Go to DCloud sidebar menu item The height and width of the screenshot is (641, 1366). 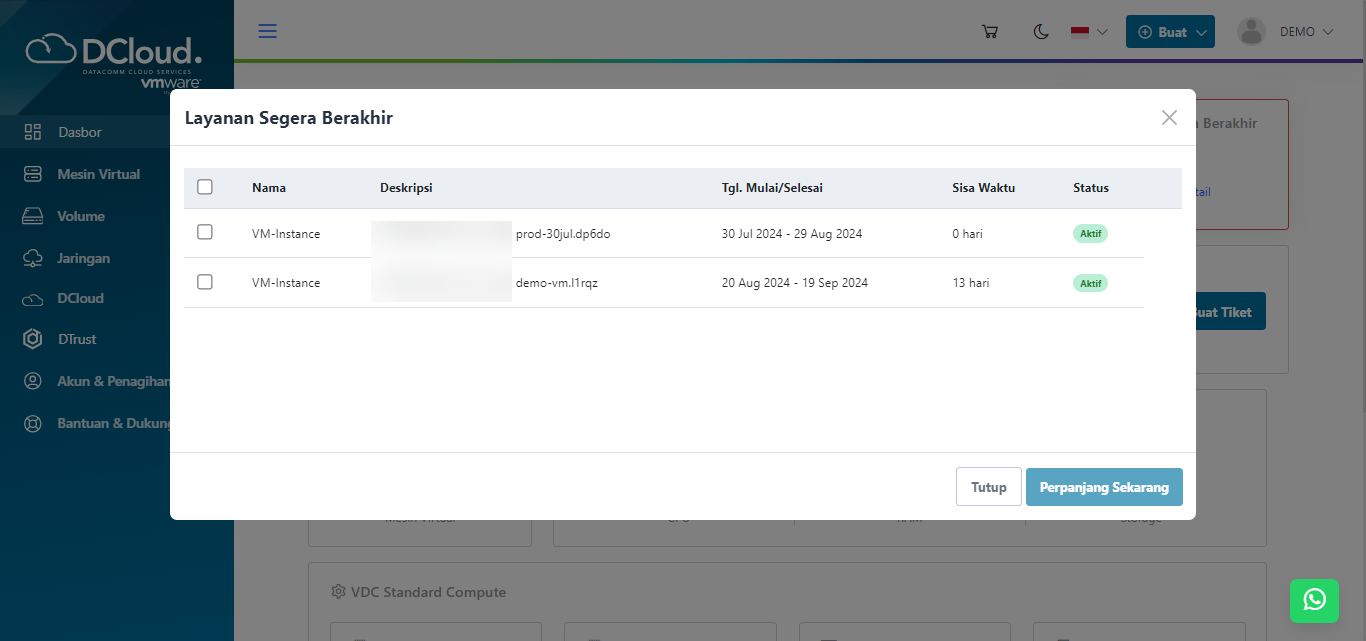click(80, 298)
